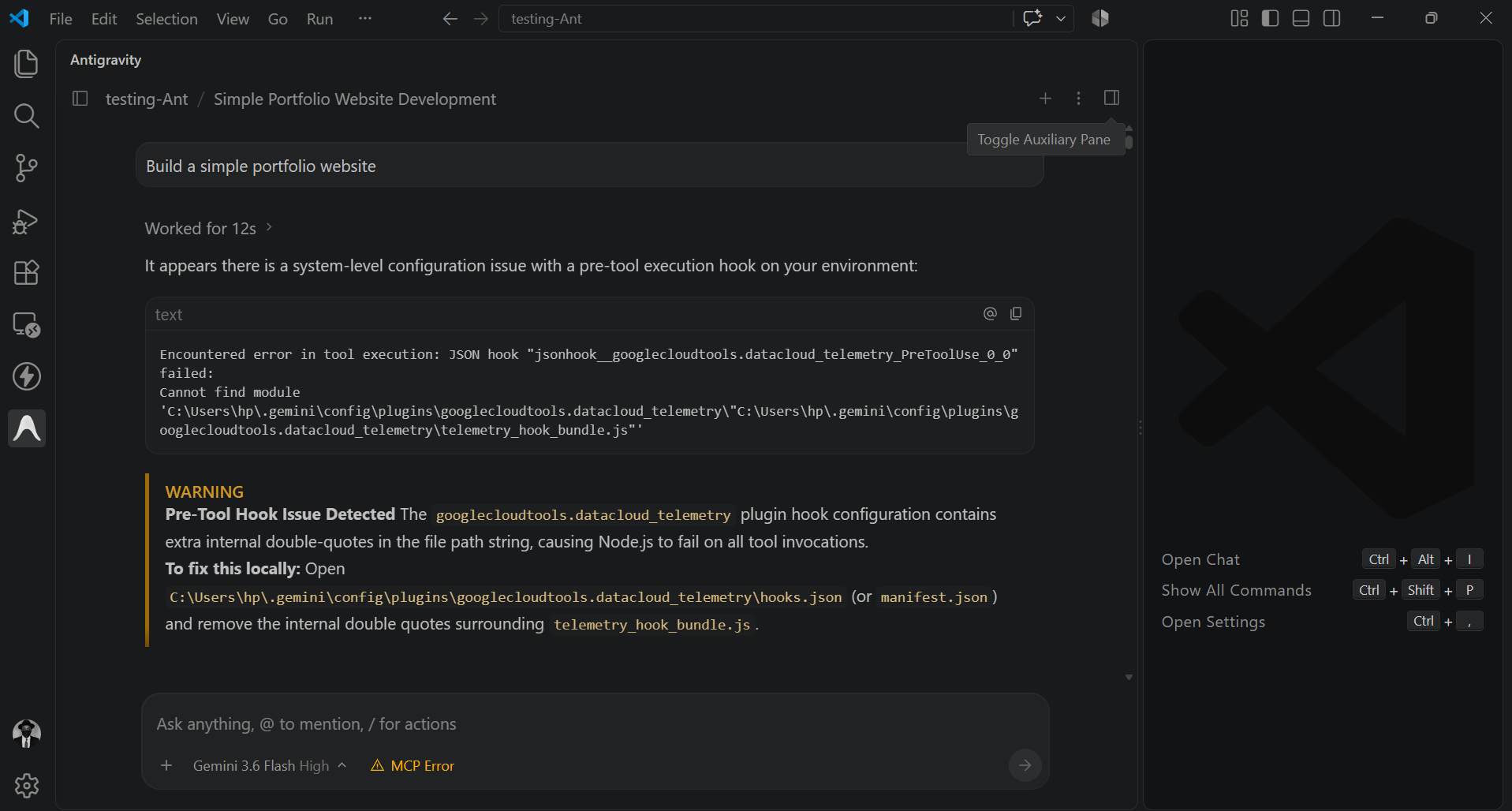Image resolution: width=1512 pixels, height=811 pixels.
Task: Open the Extensions view
Action: click(x=26, y=273)
